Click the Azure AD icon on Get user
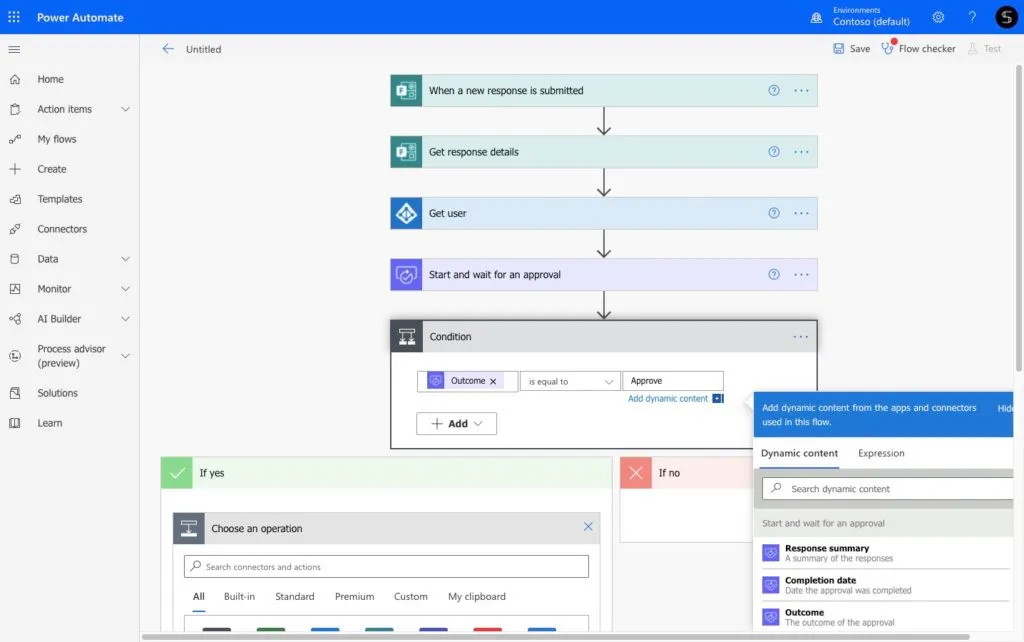Viewport: 1024px width, 642px height. click(x=406, y=214)
